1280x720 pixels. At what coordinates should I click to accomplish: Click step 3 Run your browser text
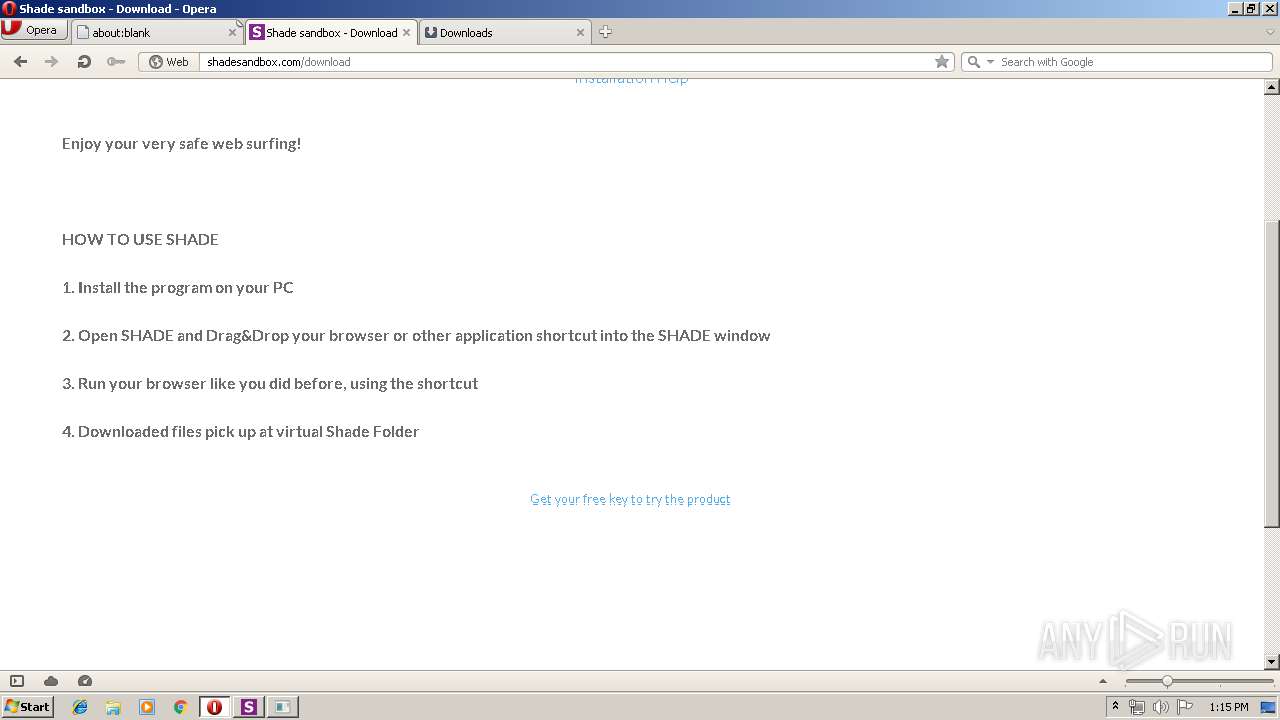point(270,384)
